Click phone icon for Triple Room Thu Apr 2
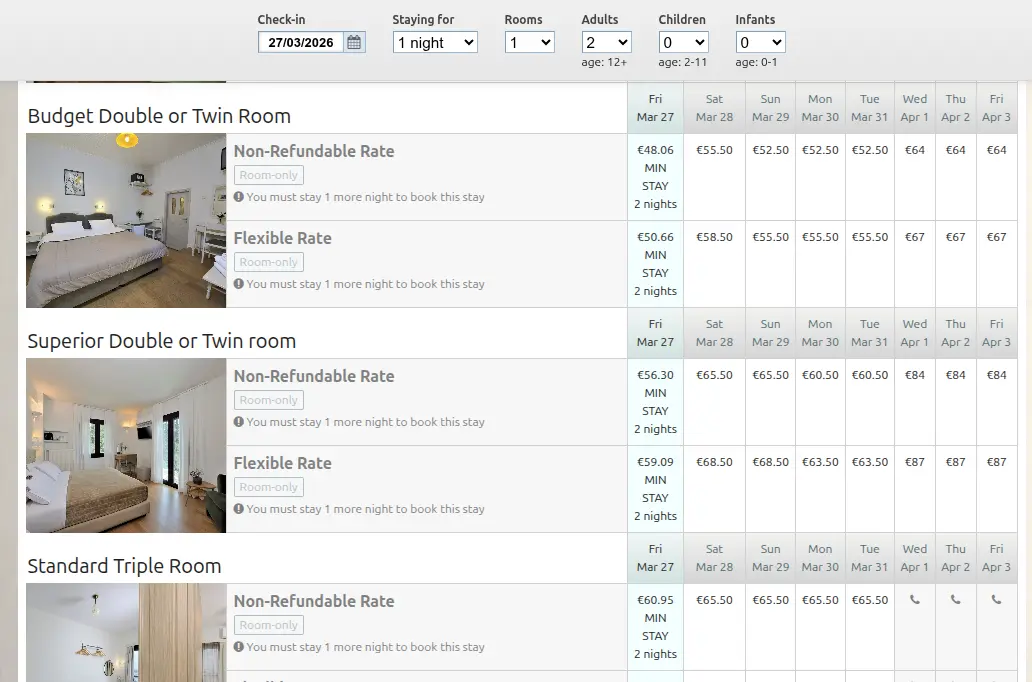The image size is (1032, 682). pyautogui.click(x=956, y=600)
